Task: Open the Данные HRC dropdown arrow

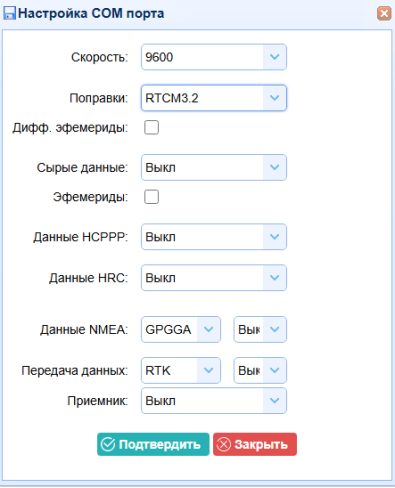Action: (x=274, y=278)
